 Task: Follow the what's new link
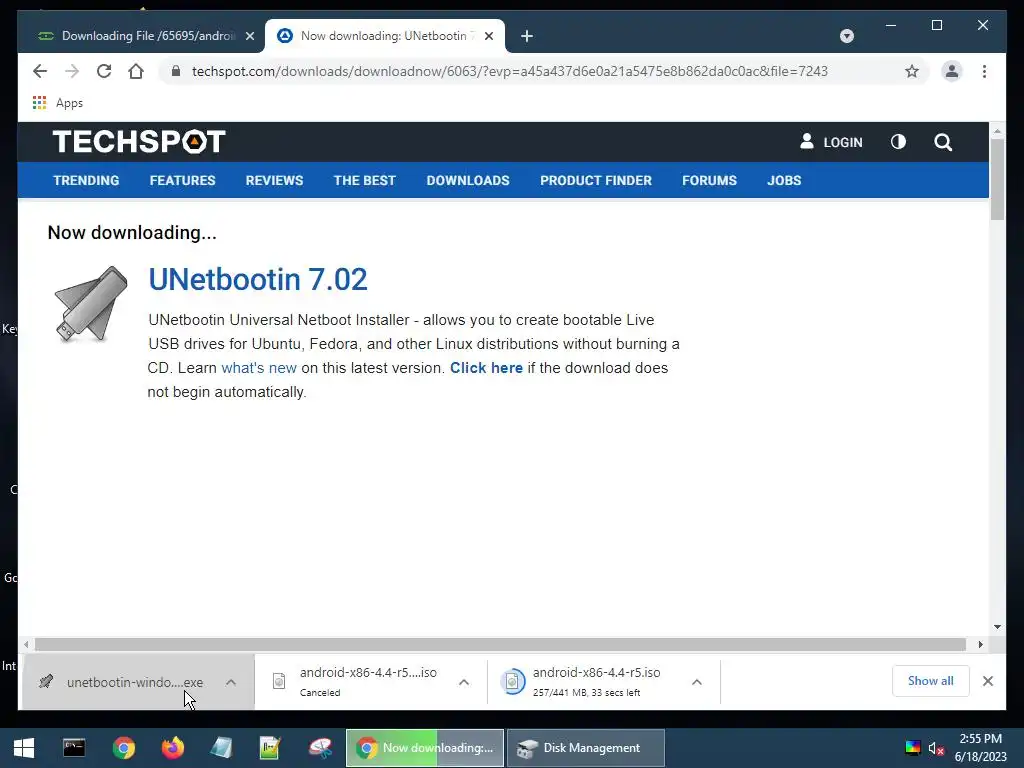(x=259, y=368)
